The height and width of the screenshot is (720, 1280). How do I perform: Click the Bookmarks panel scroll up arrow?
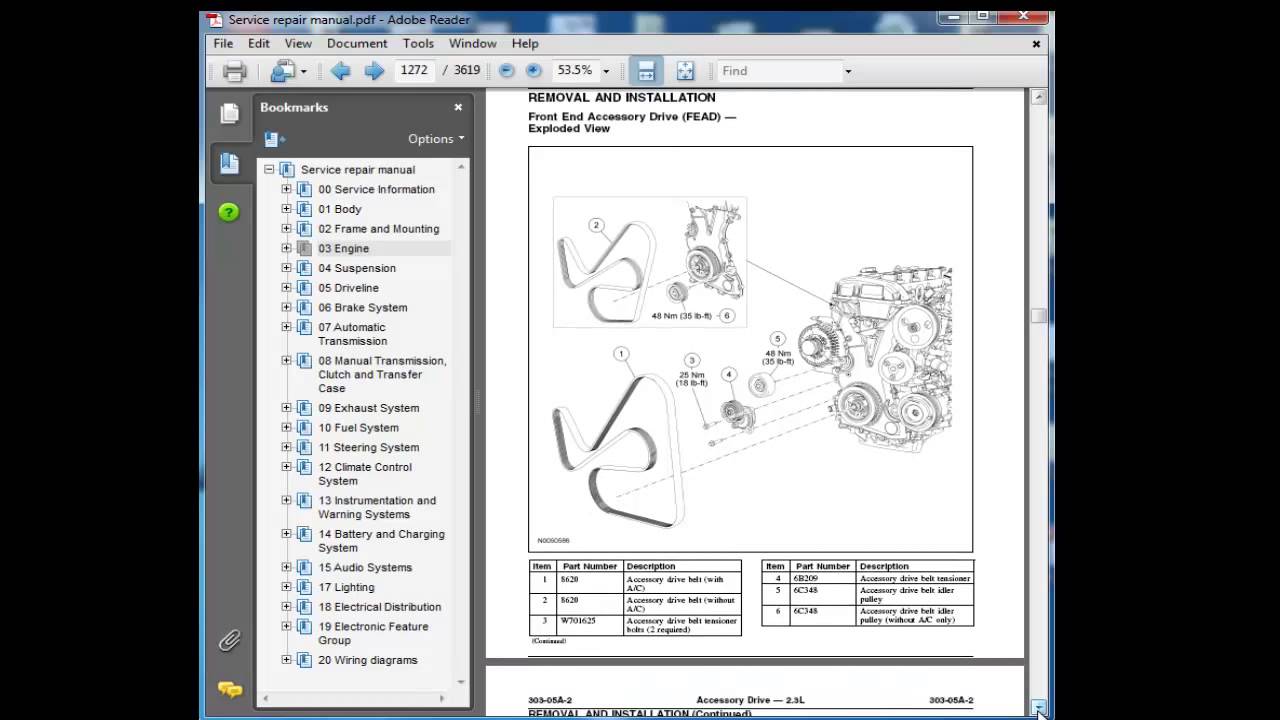coord(461,166)
